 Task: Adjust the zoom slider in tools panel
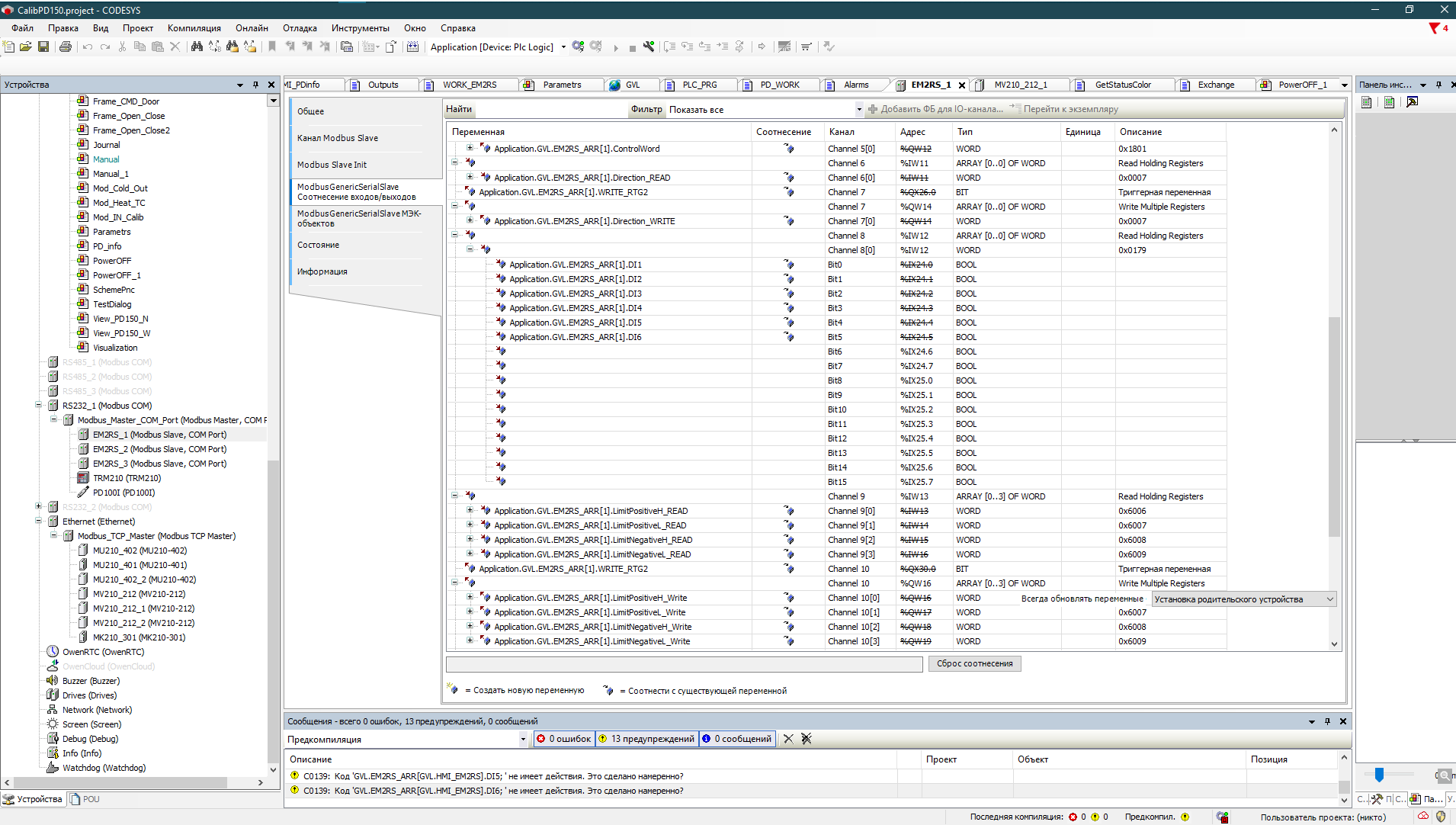coord(1379,775)
